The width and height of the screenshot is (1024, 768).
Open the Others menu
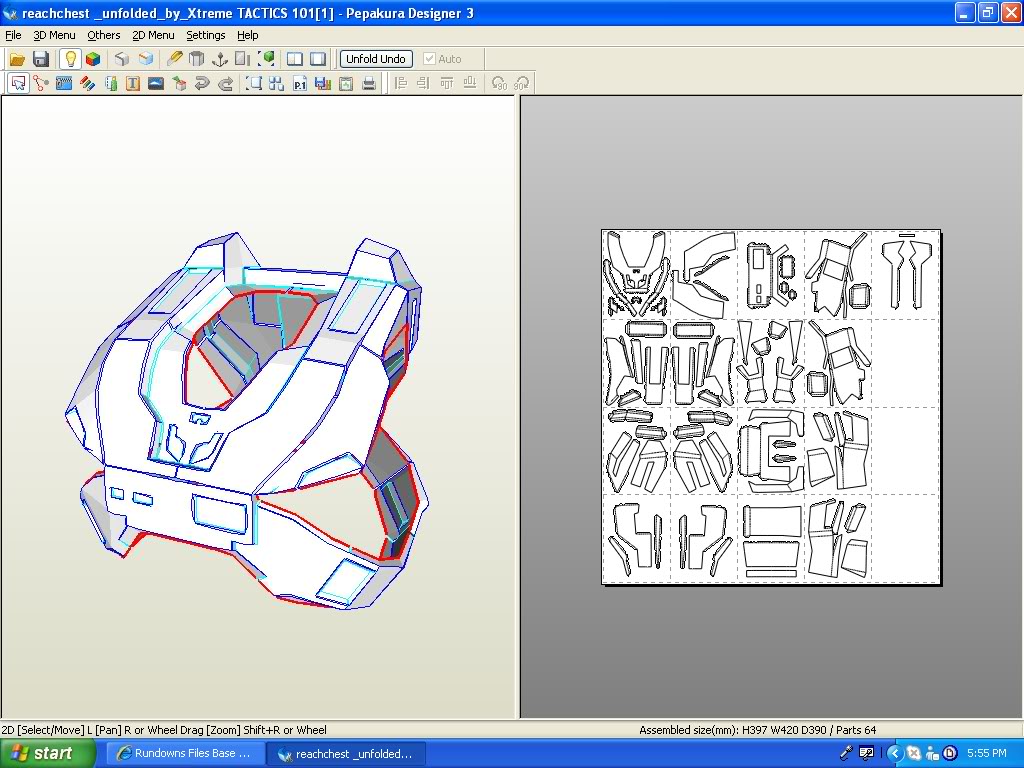104,35
